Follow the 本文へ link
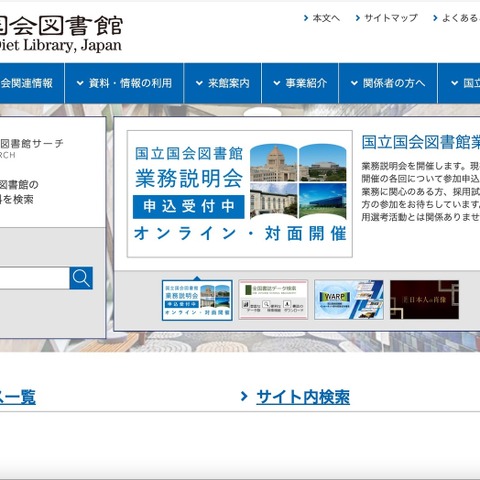This screenshot has height=480, width=480. pyautogui.click(x=326, y=18)
